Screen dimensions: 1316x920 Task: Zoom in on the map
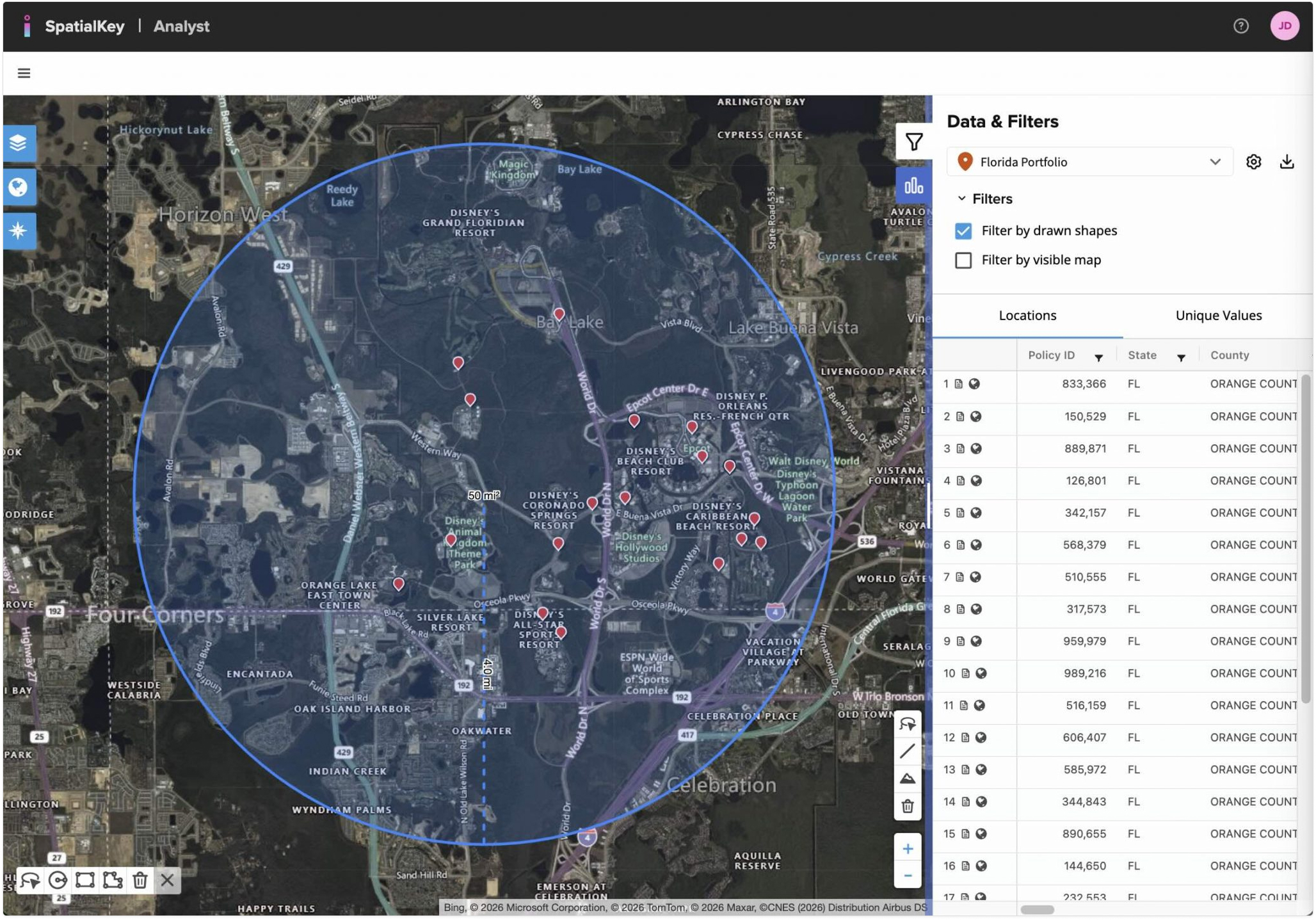[x=907, y=849]
